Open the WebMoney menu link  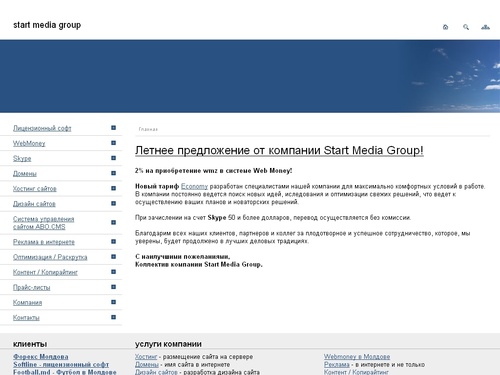[x=29, y=143]
